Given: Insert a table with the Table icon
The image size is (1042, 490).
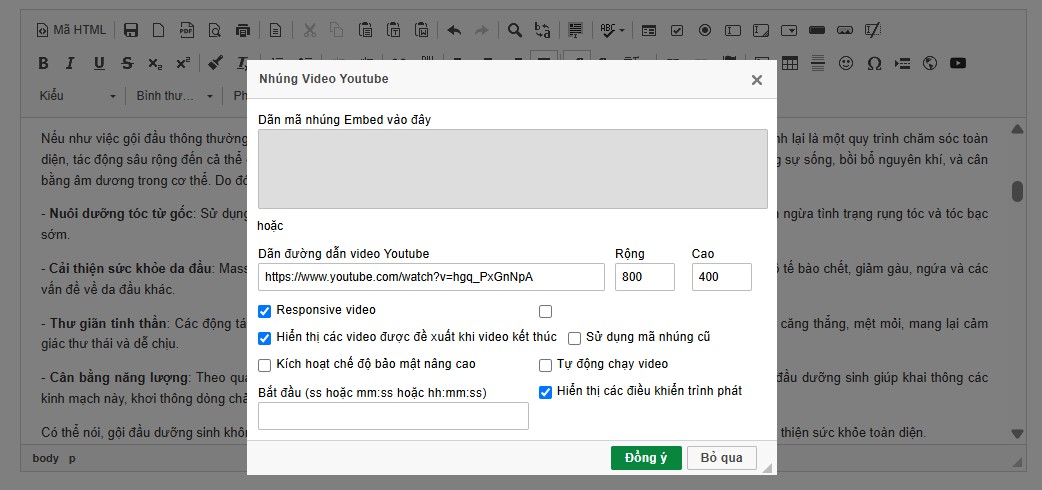Looking at the screenshot, I should (789, 63).
